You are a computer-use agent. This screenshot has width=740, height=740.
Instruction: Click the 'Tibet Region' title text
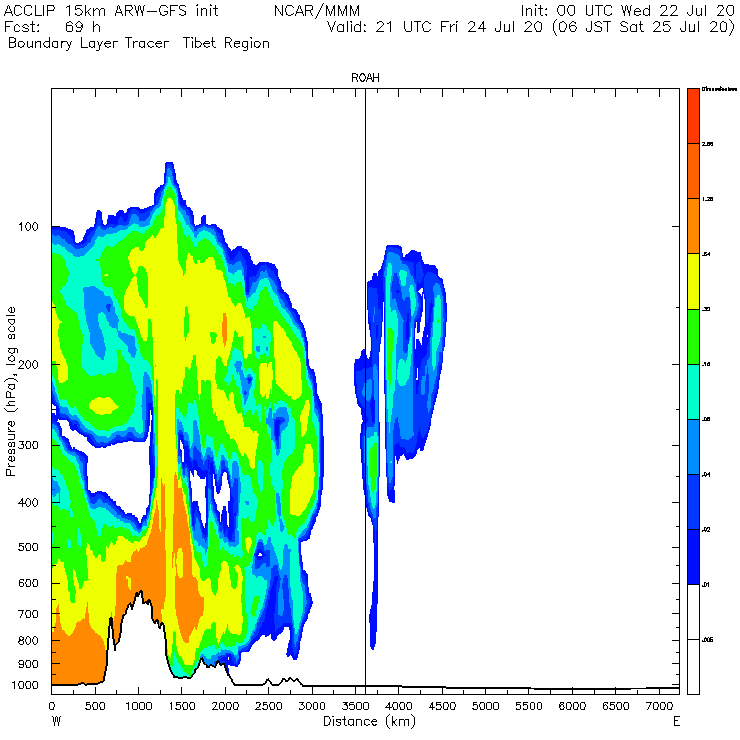click(x=227, y=43)
